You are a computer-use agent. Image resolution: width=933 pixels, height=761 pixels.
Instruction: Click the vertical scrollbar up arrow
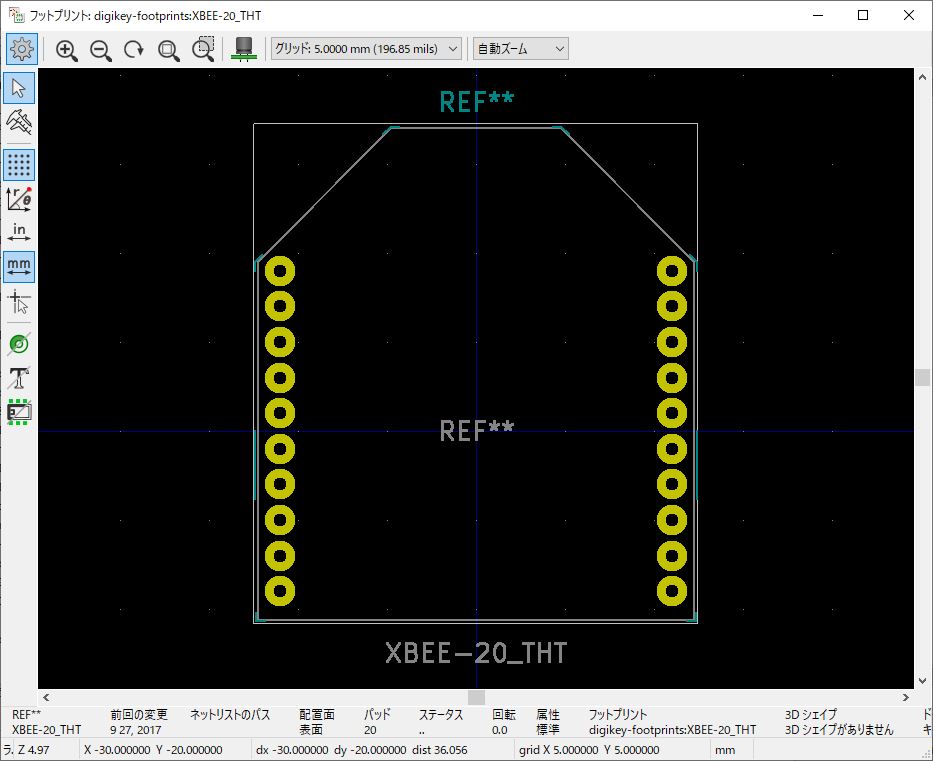pyautogui.click(x=922, y=77)
